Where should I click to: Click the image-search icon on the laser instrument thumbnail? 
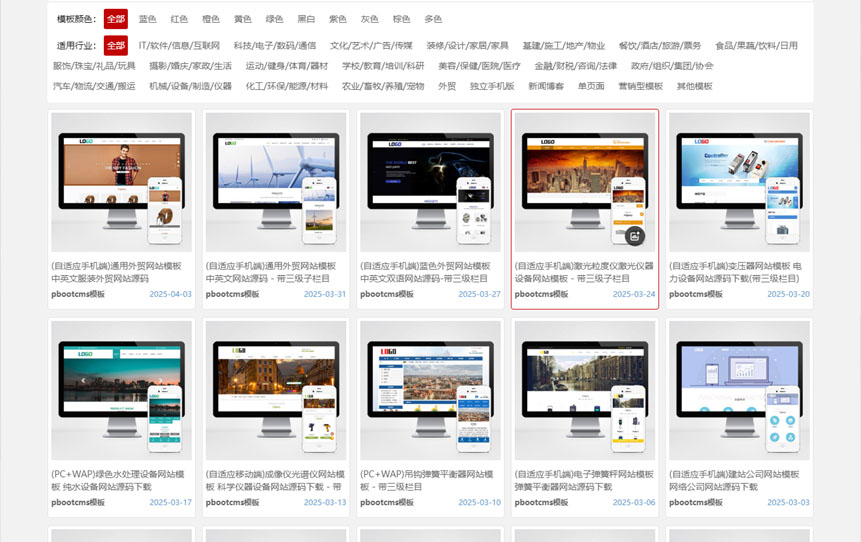(x=635, y=236)
